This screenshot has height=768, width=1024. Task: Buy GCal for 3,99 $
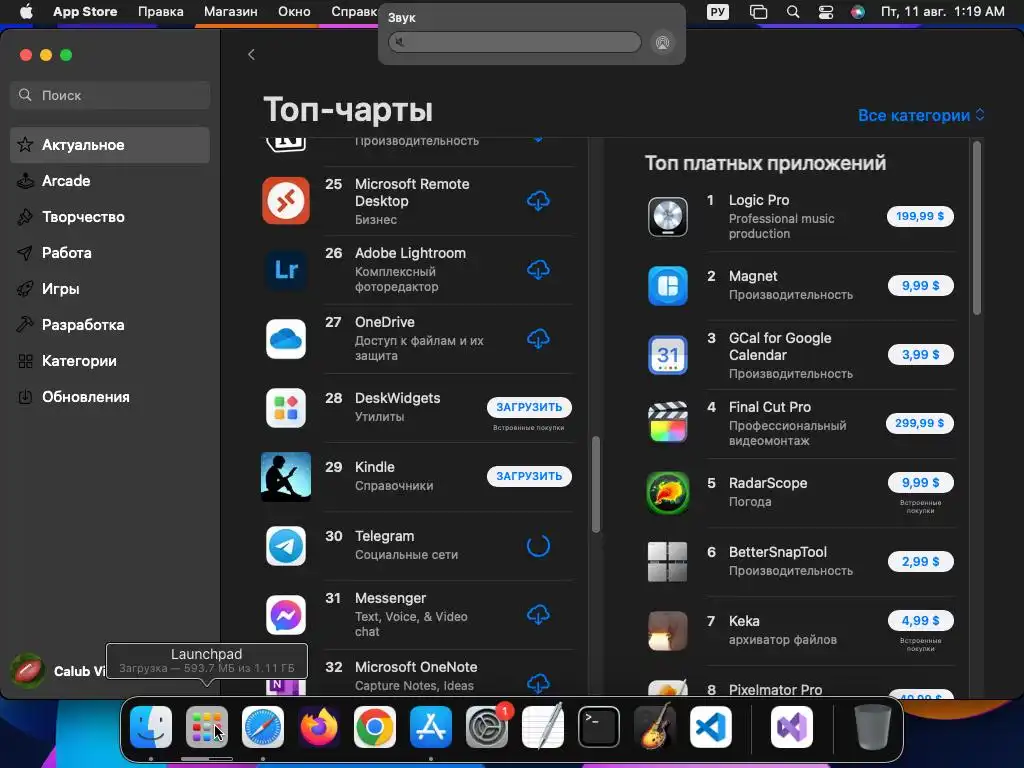coord(920,355)
